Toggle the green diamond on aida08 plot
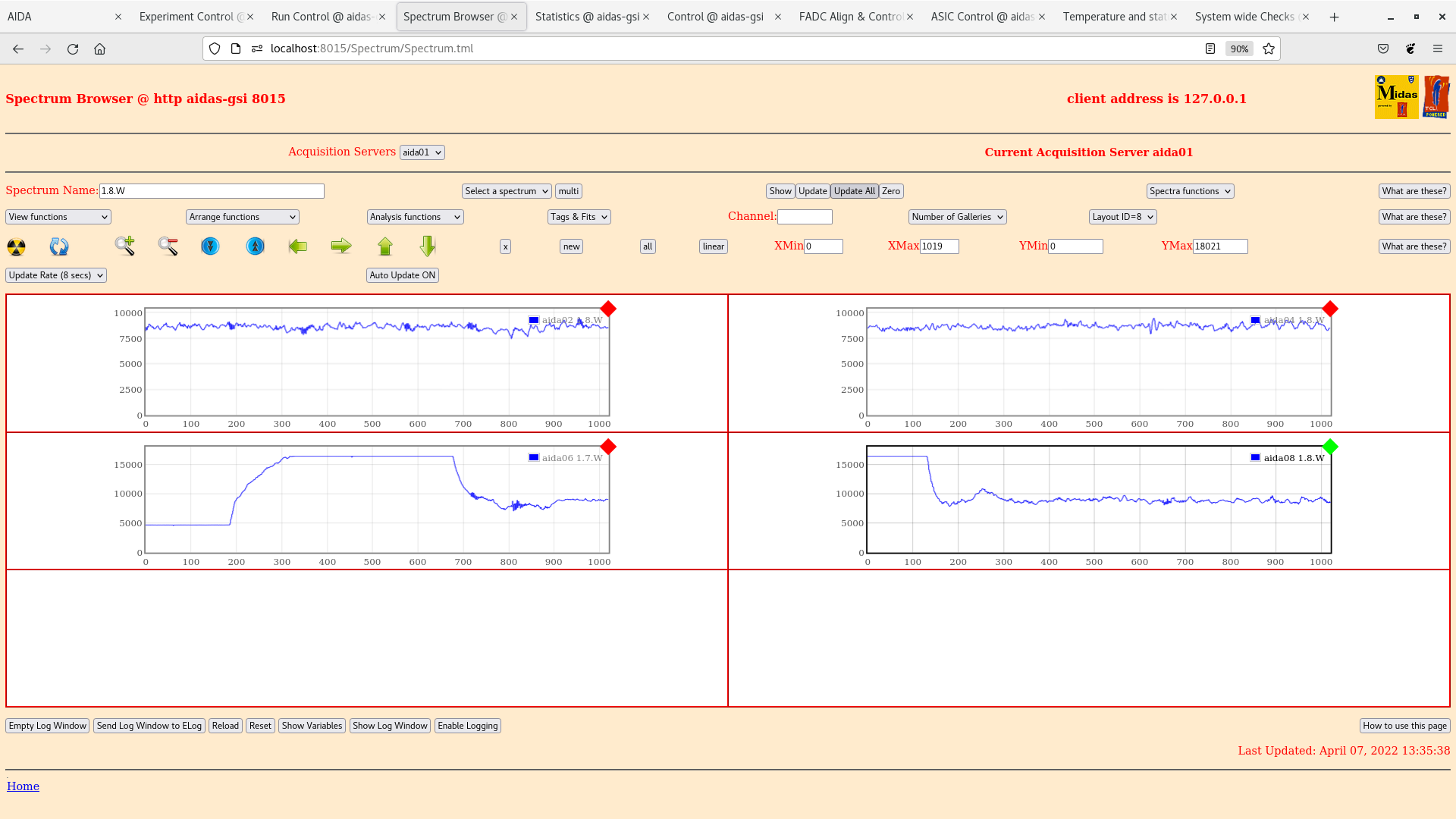1456x819 pixels. pos(1330,447)
